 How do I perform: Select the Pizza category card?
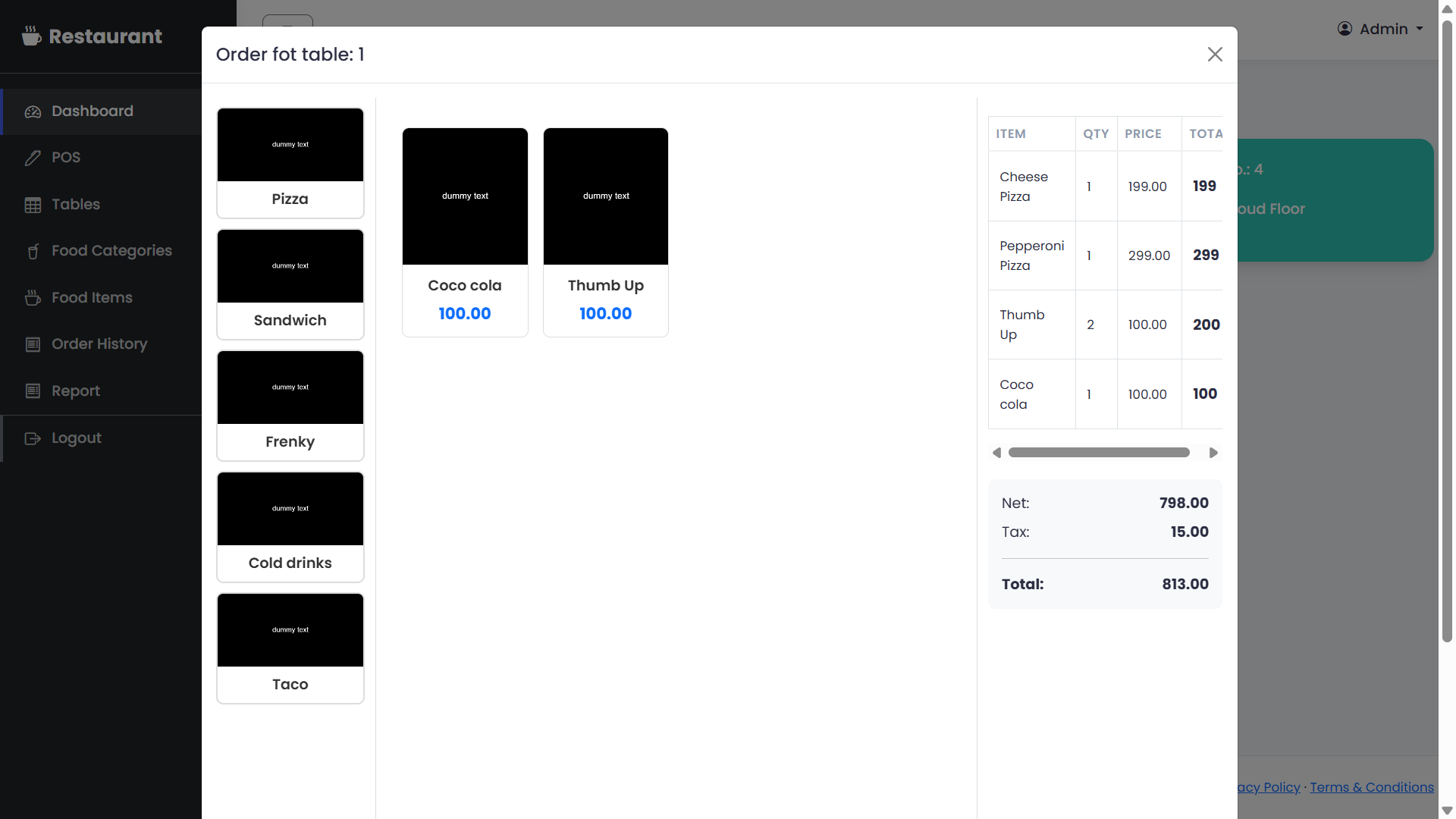point(290,163)
